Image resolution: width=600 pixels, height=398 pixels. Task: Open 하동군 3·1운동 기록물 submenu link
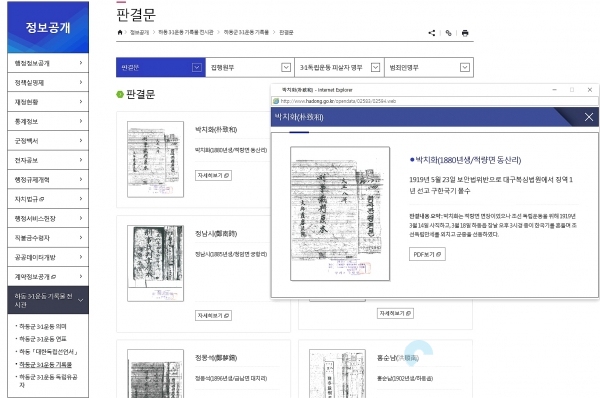pyautogui.click(x=45, y=364)
